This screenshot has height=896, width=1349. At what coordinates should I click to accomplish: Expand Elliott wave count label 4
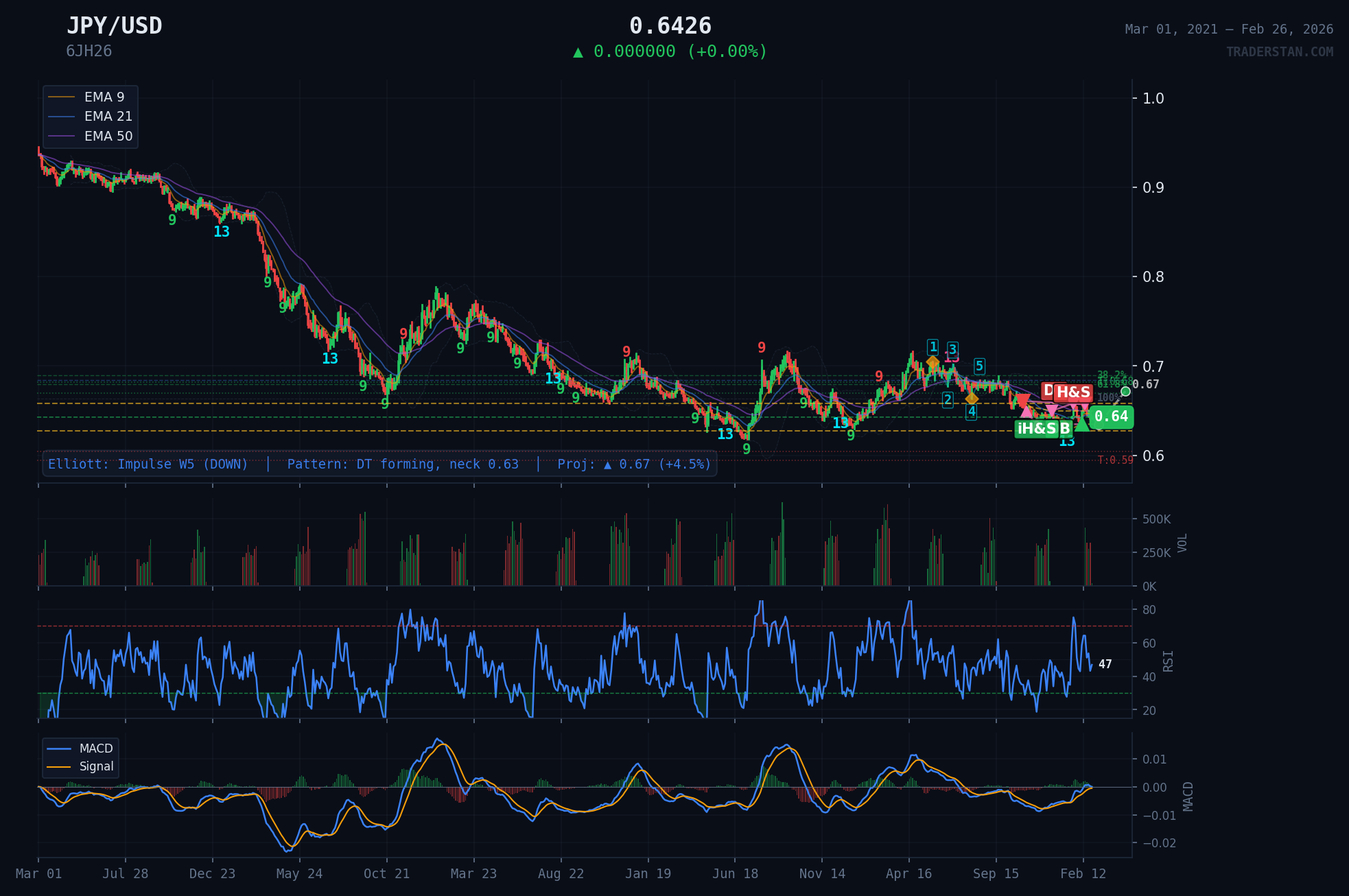(x=972, y=413)
